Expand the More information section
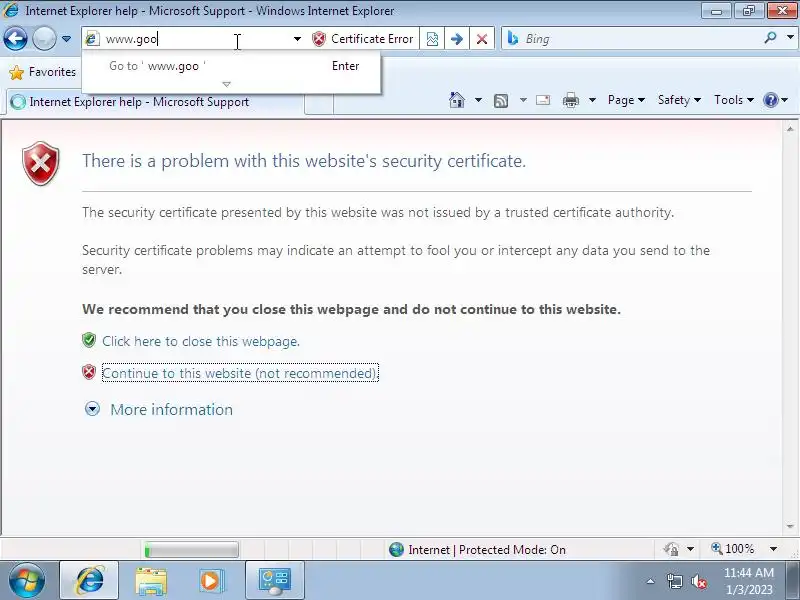Viewport: 800px width, 600px height. [x=92, y=409]
